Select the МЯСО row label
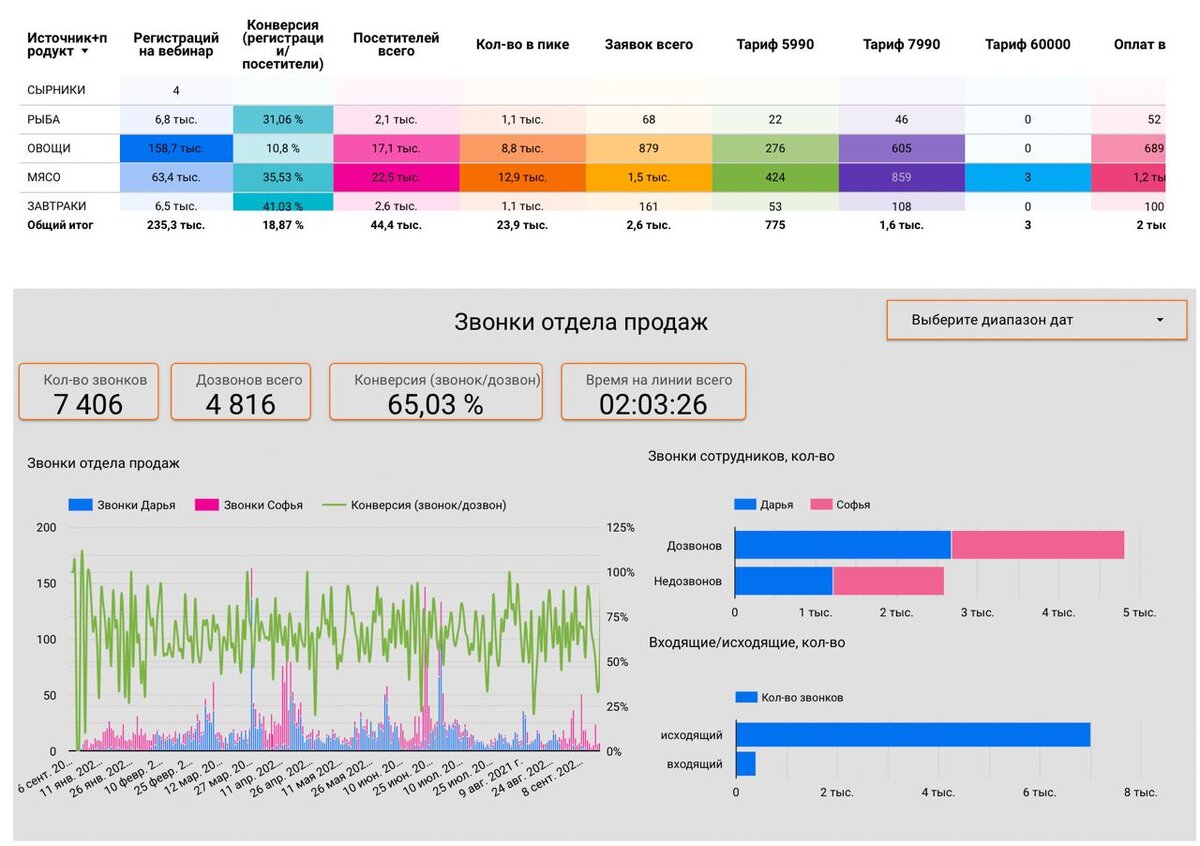This screenshot has width=1200, height=846. pyautogui.click(x=46, y=177)
